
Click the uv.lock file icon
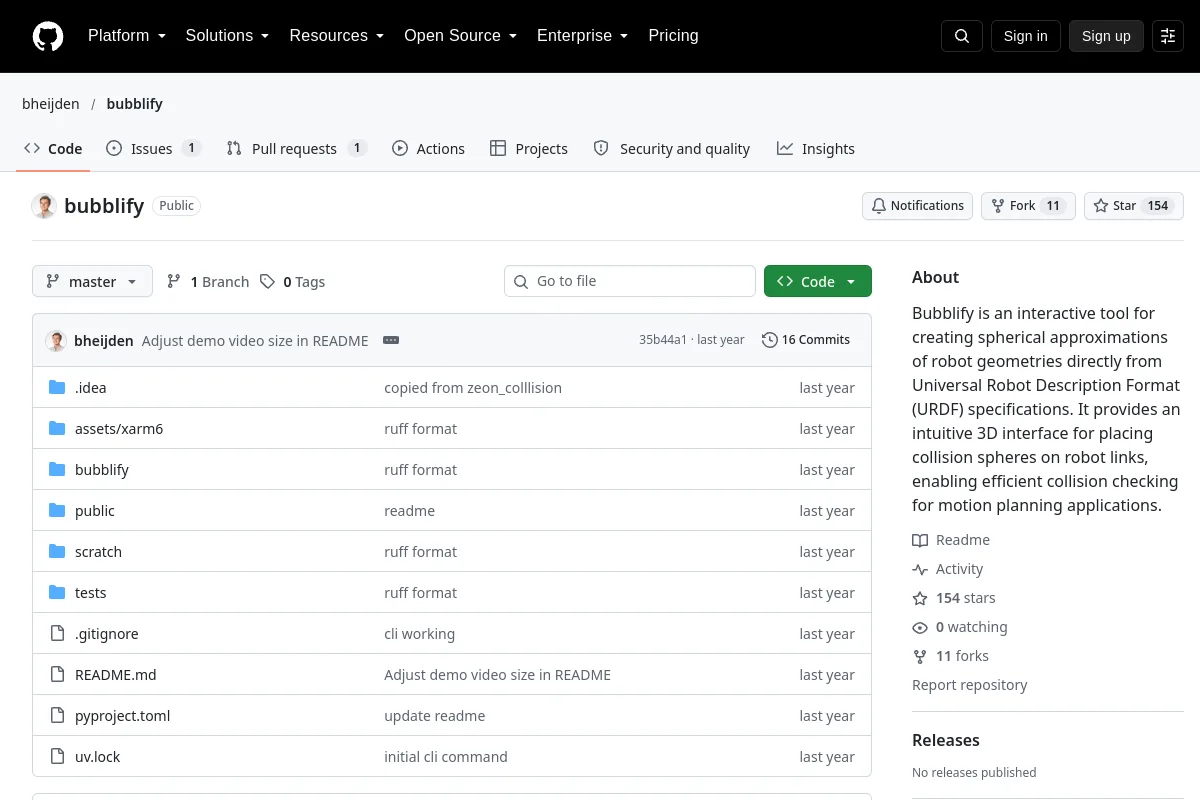click(57, 757)
